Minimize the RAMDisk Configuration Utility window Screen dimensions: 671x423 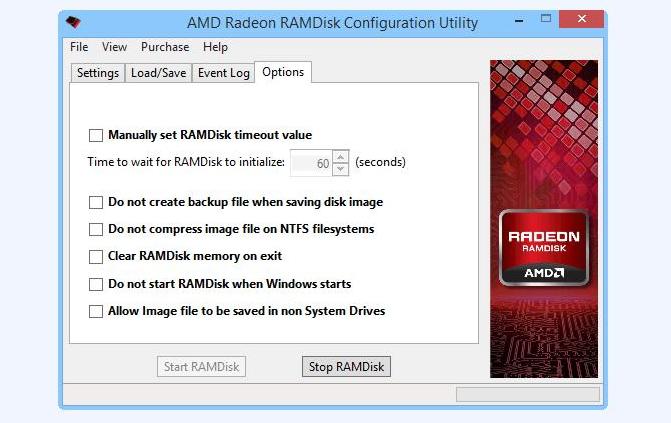[x=519, y=20]
